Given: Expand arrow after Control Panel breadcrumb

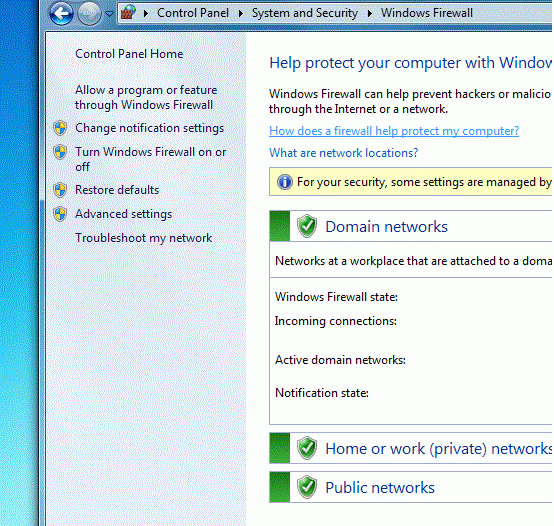Looking at the screenshot, I should click(241, 13).
